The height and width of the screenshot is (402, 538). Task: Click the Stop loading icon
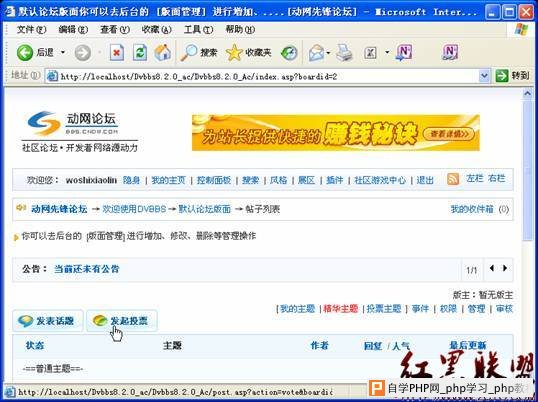coord(117,53)
